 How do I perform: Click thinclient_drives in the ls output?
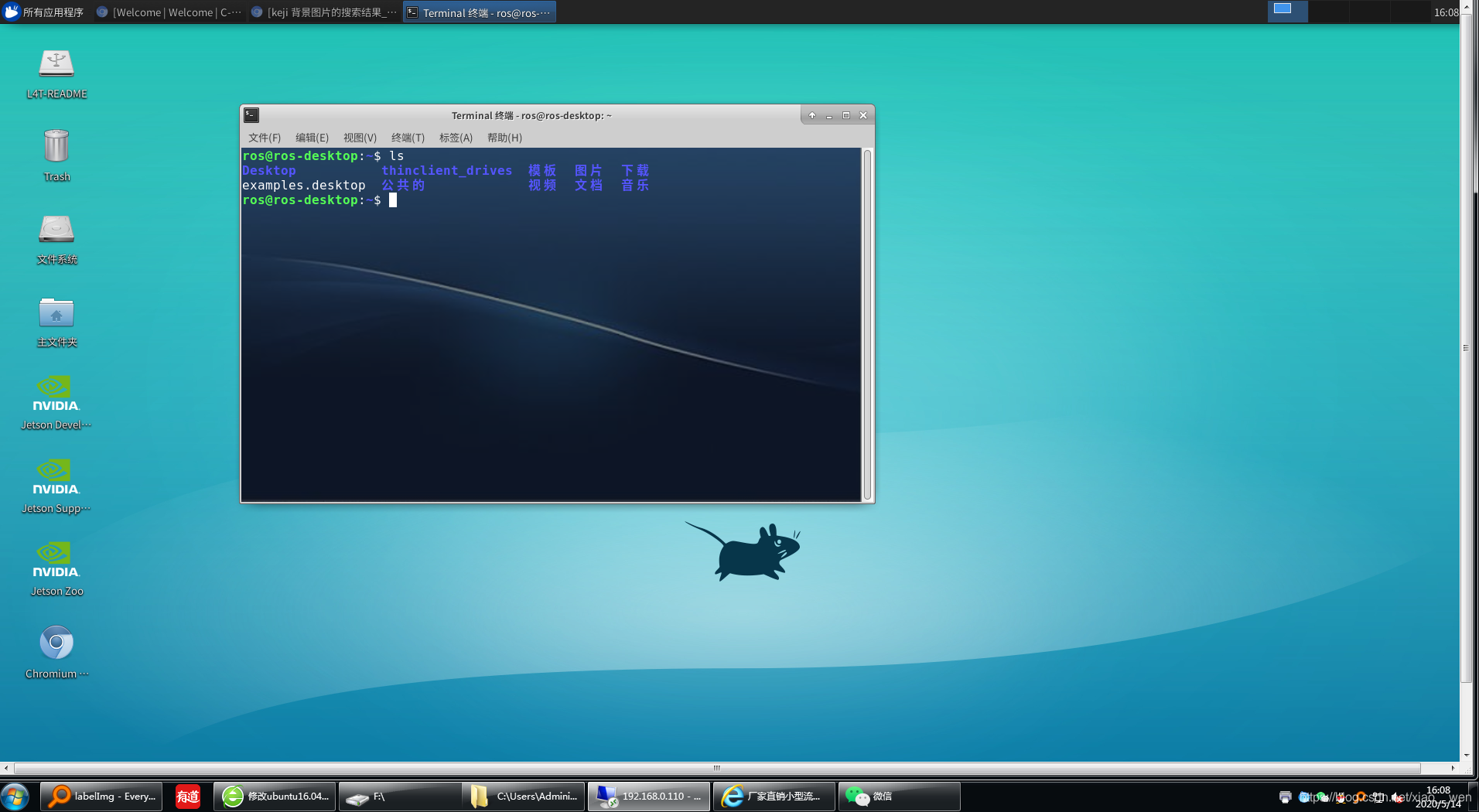coord(446,170)
